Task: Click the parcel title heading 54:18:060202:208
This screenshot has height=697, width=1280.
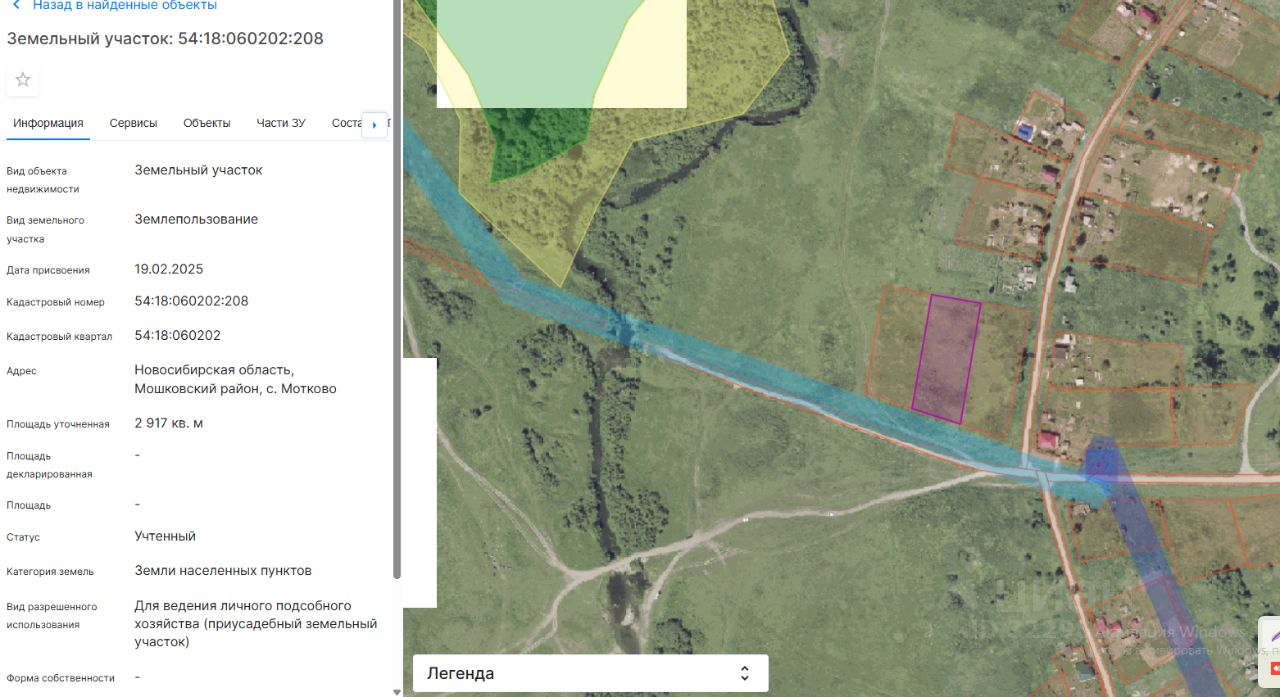Action: coord(165,39)
